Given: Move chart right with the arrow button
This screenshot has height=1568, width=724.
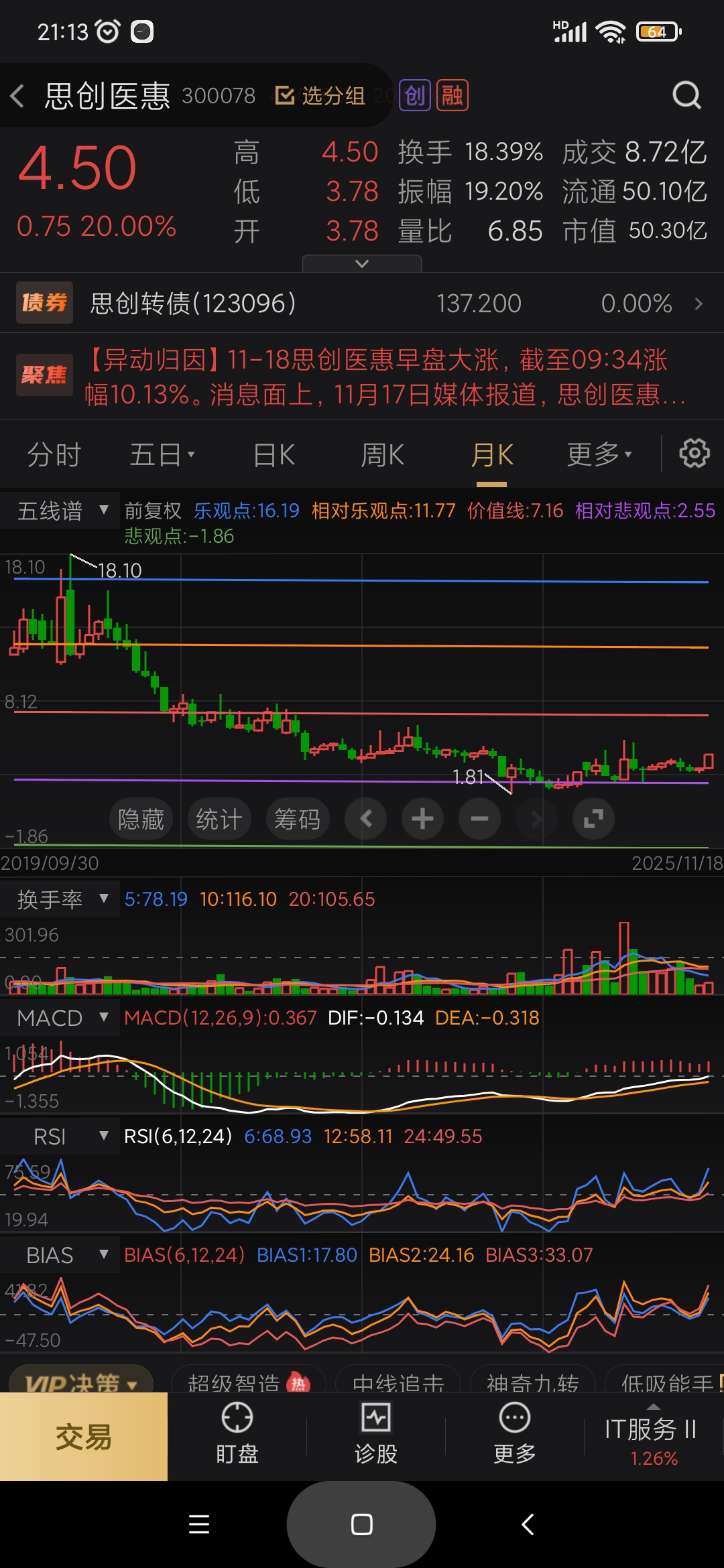Looking at the screenshot, I should (536, 819).
